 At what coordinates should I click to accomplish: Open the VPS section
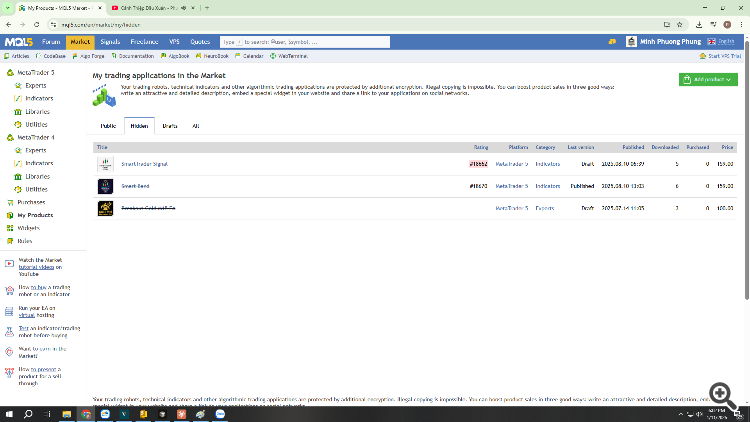point(174,42)
